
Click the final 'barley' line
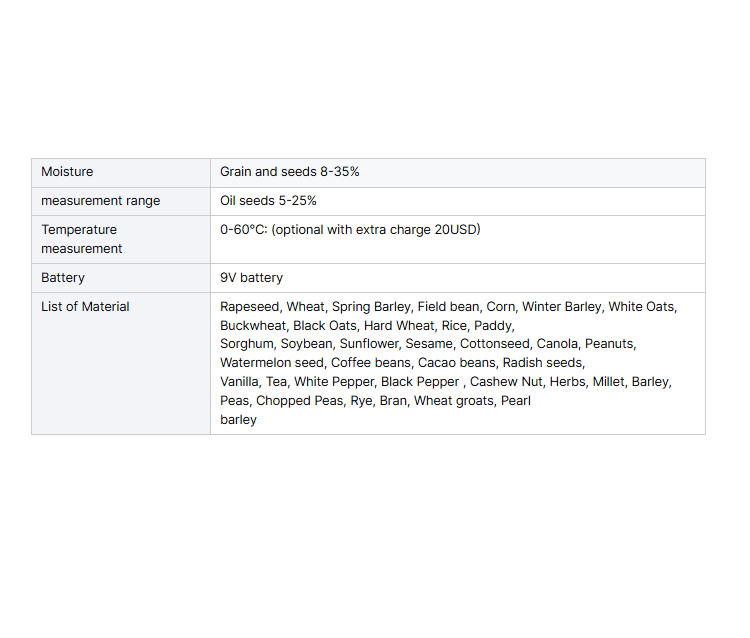tap(238, 420)
